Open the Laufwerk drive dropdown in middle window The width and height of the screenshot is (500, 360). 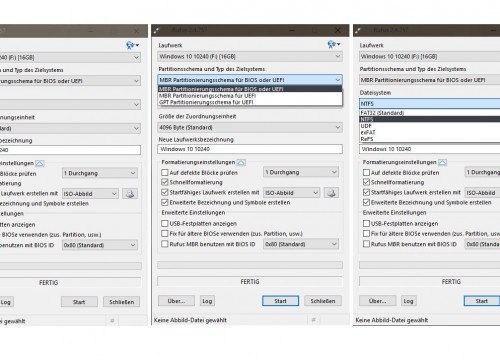pos(250,56)
